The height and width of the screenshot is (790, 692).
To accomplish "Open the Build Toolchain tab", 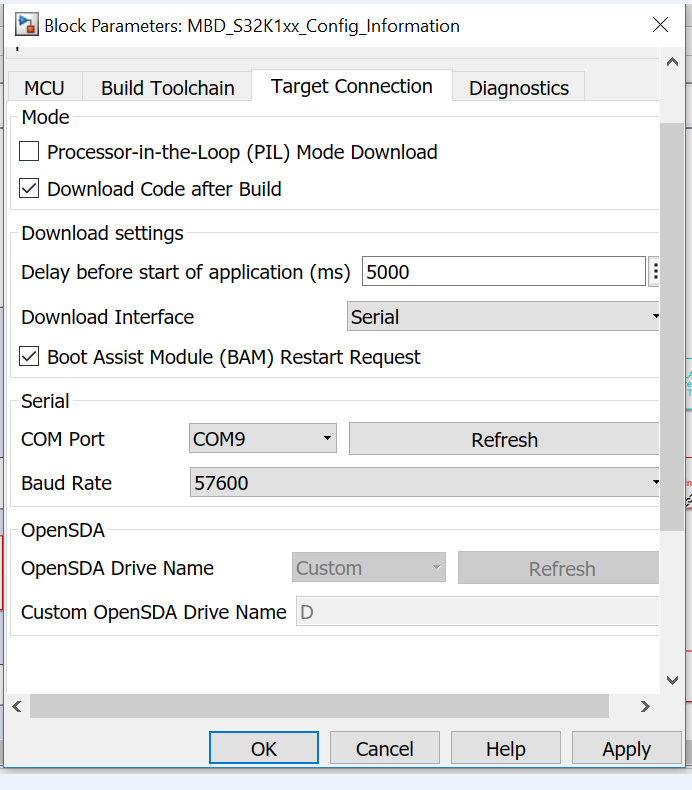I will point(167,88).
